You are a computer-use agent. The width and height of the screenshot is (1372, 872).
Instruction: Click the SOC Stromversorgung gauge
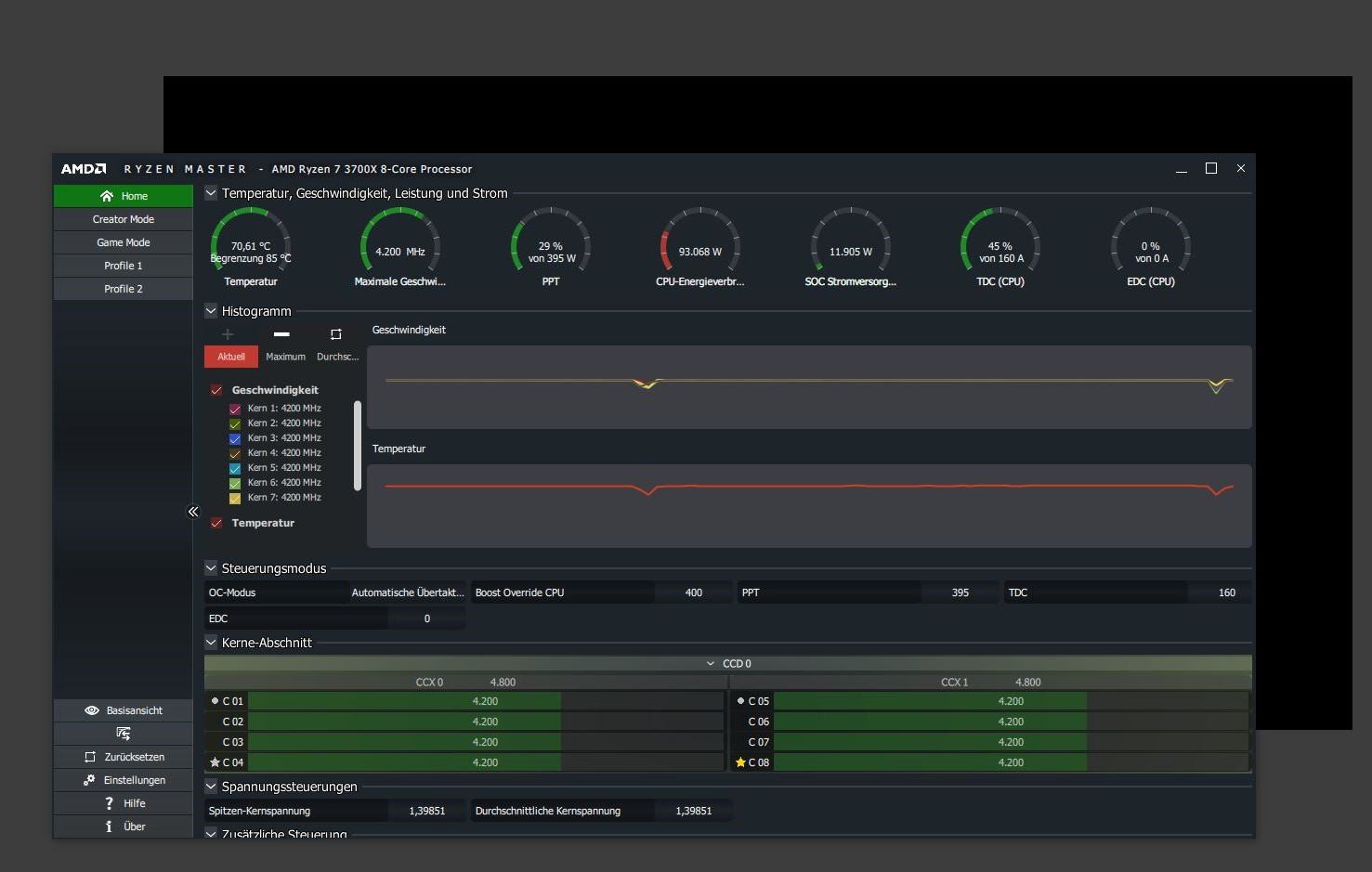(x=851, y=242)
